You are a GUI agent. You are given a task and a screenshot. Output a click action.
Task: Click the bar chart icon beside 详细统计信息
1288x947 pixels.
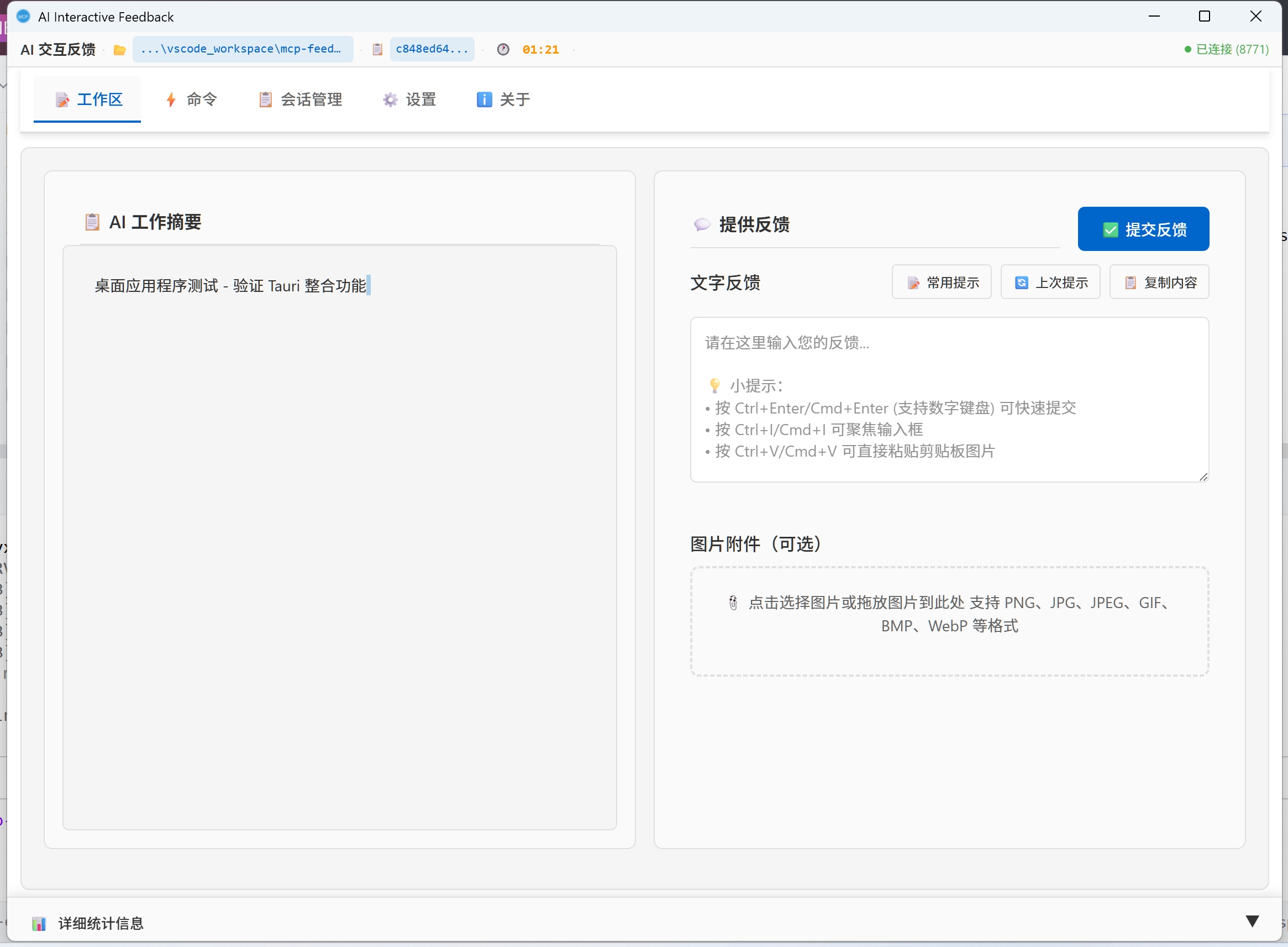39,923
